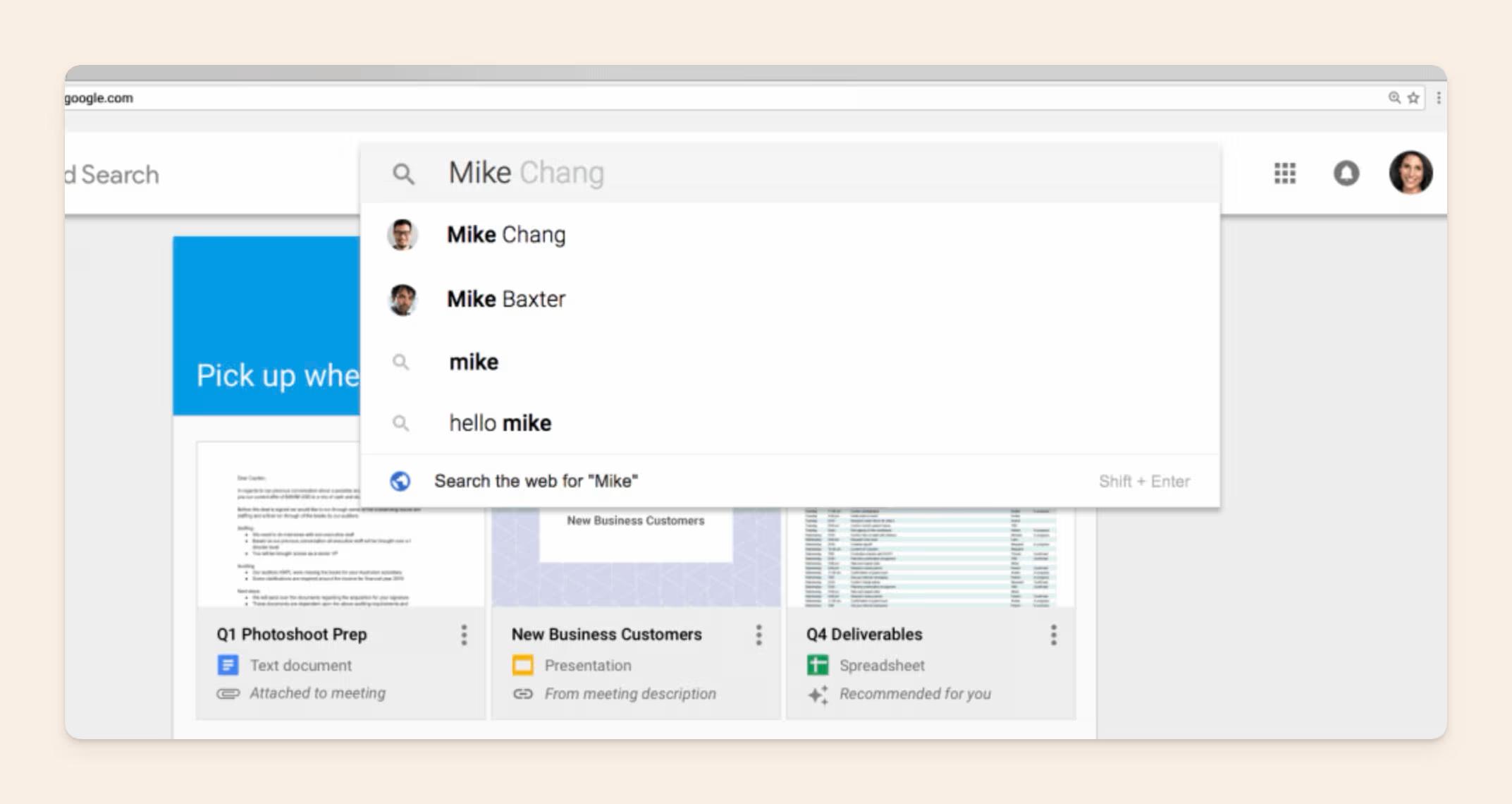The height and width of the screenshot is (804, 1512).
Task: Click sparkle icon by Recommended for you
Action: tap(818, 695)
